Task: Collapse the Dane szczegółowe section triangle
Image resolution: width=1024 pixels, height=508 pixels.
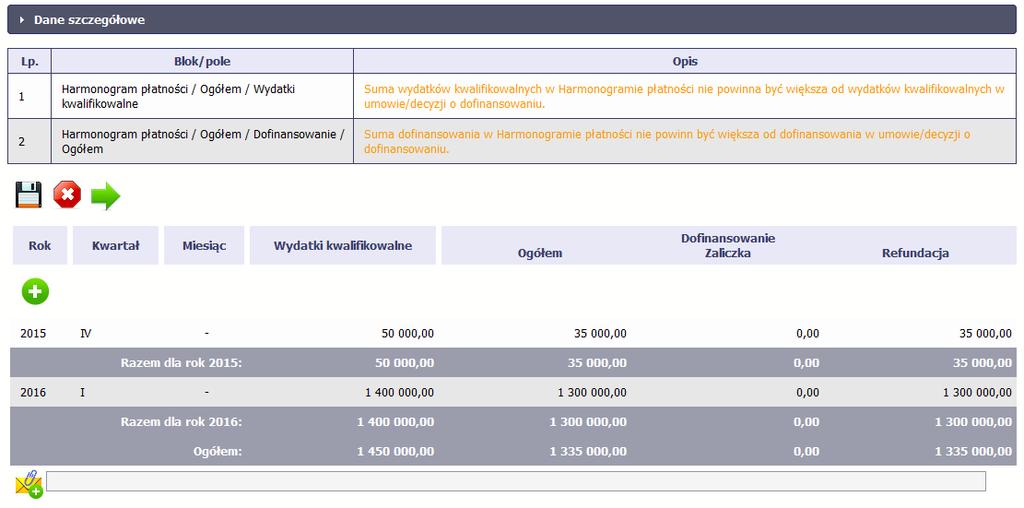Action: click(x=22, y=20)
